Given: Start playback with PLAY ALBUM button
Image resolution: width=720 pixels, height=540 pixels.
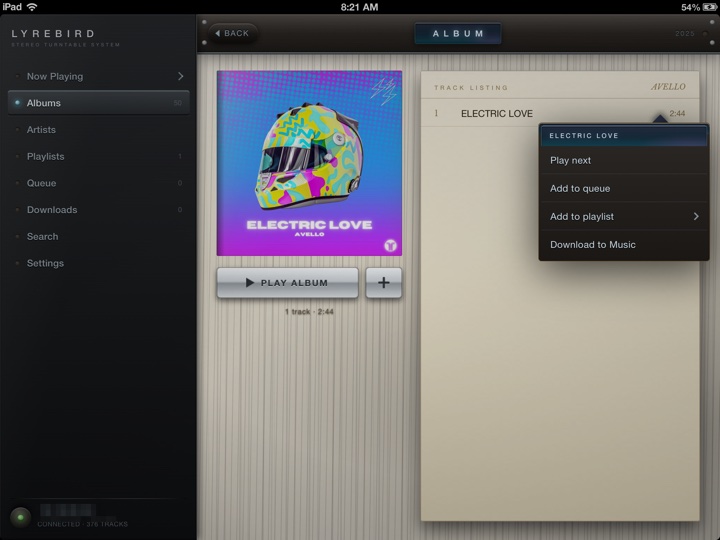Looking at the screenshot, I should [x=287, y=283].
